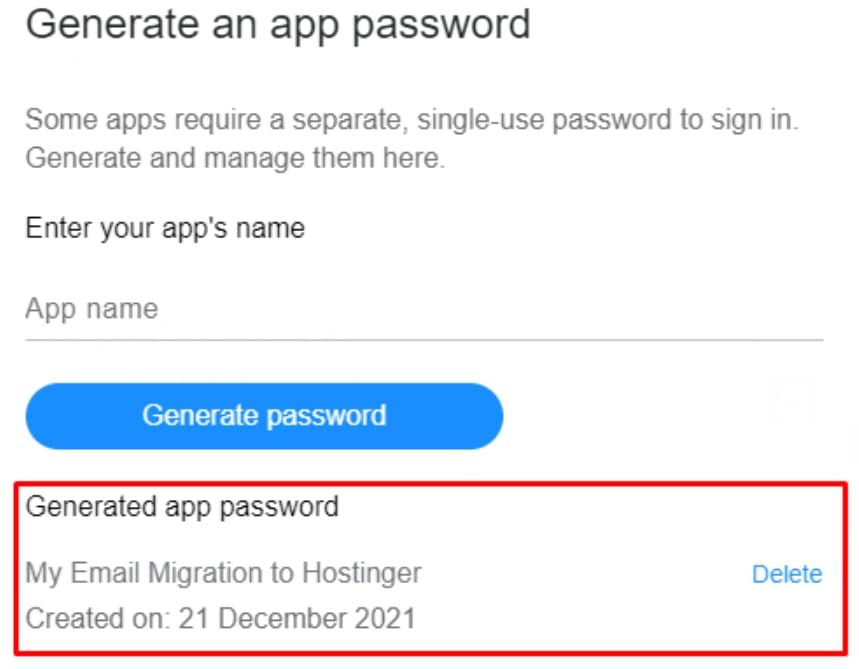The width and height of the screenshot is (859, 669).
Task: Select the 'Generate an app password' heading
Action: pyautogui.click(x=277, y=23)
